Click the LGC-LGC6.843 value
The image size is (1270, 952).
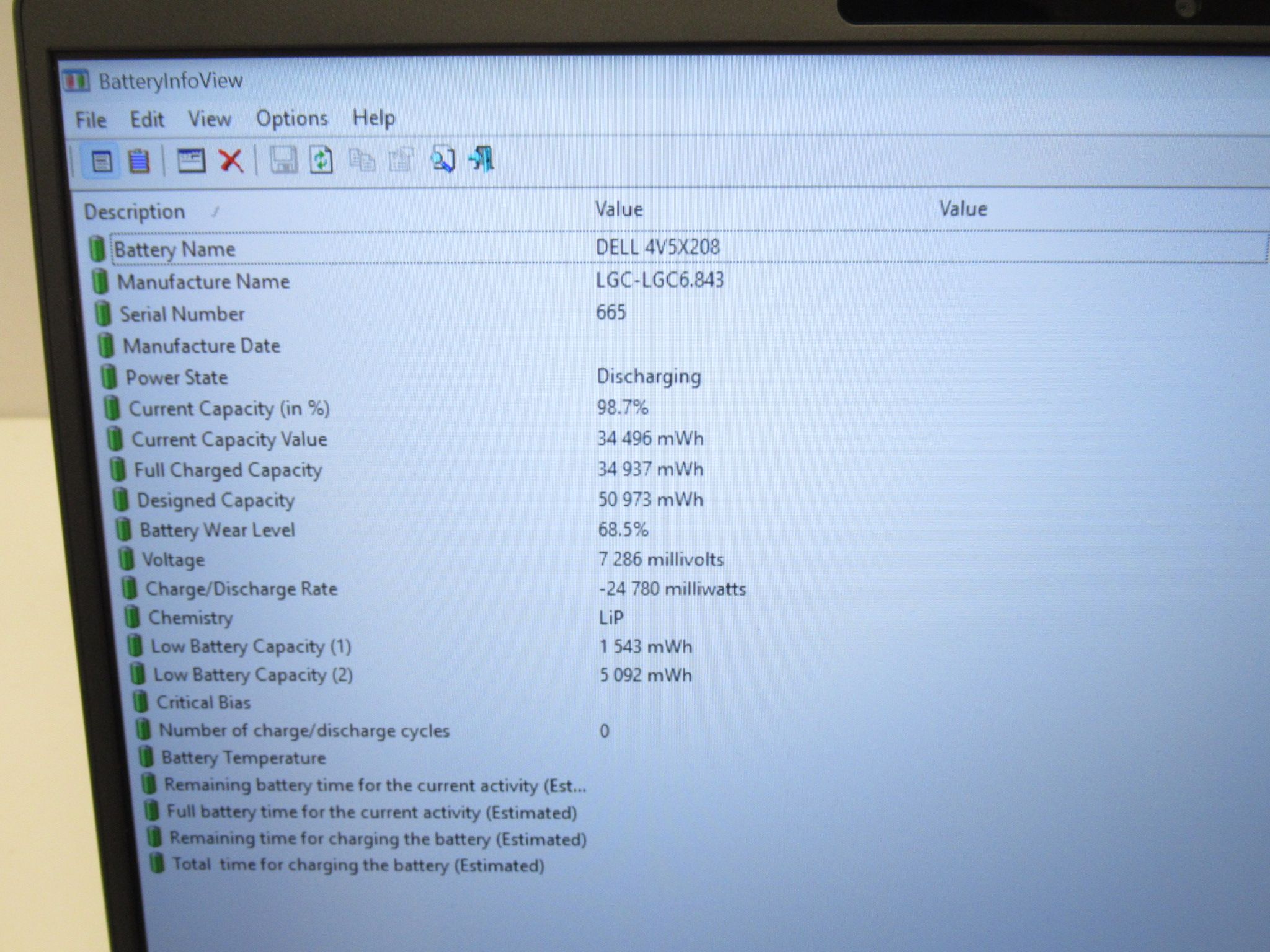(660, 280)
